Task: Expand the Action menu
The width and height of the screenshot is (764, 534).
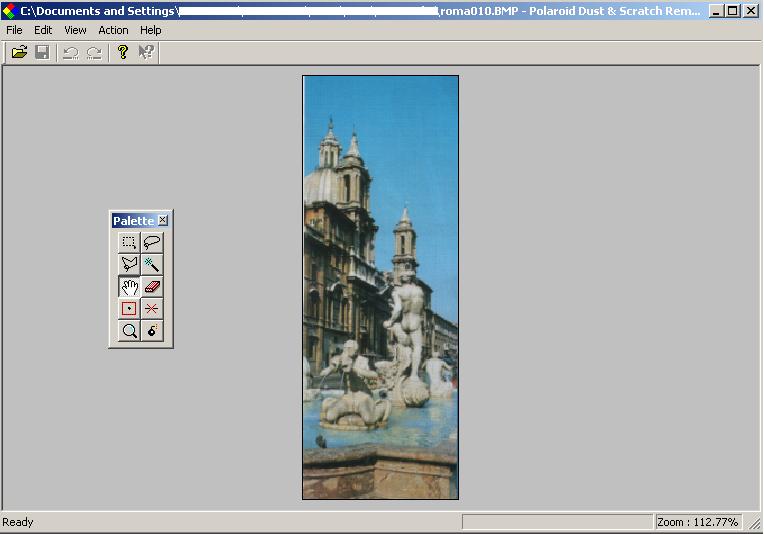Action: click(113, 30)
